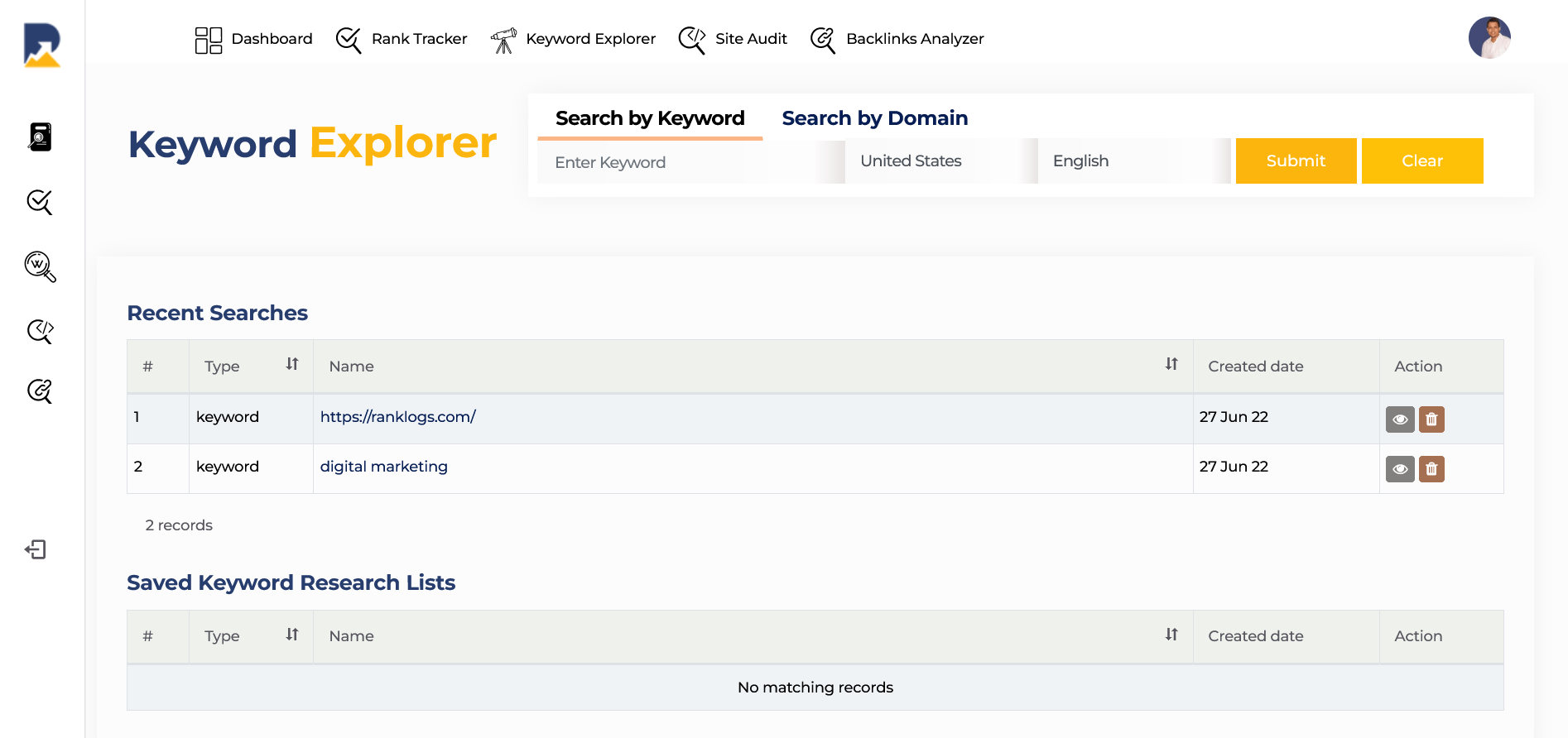The width and height of the screenshot is (1568, 738).
Task: Open user profile avatar
Action: 1489,38
